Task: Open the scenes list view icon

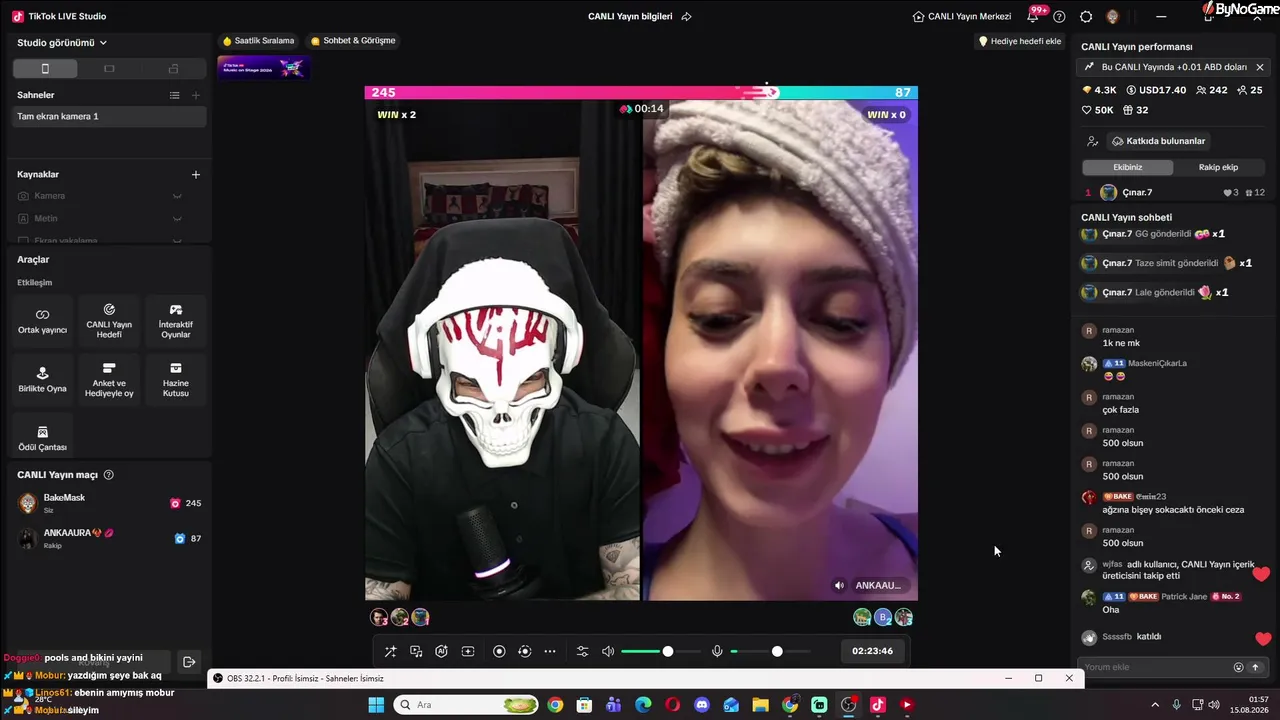Action: [174, 95]
